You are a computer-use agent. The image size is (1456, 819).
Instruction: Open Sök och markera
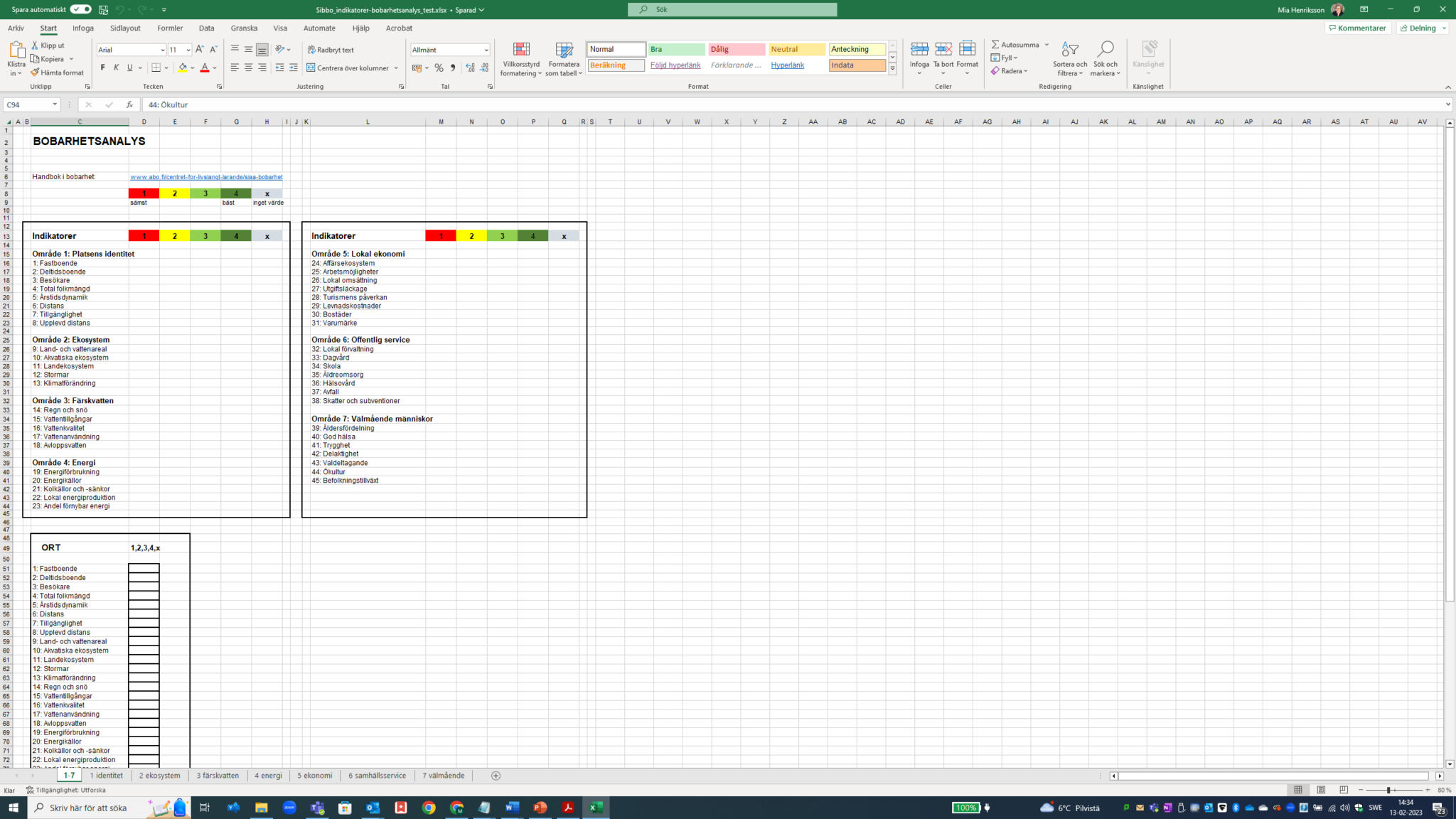tap(1105, 59)
